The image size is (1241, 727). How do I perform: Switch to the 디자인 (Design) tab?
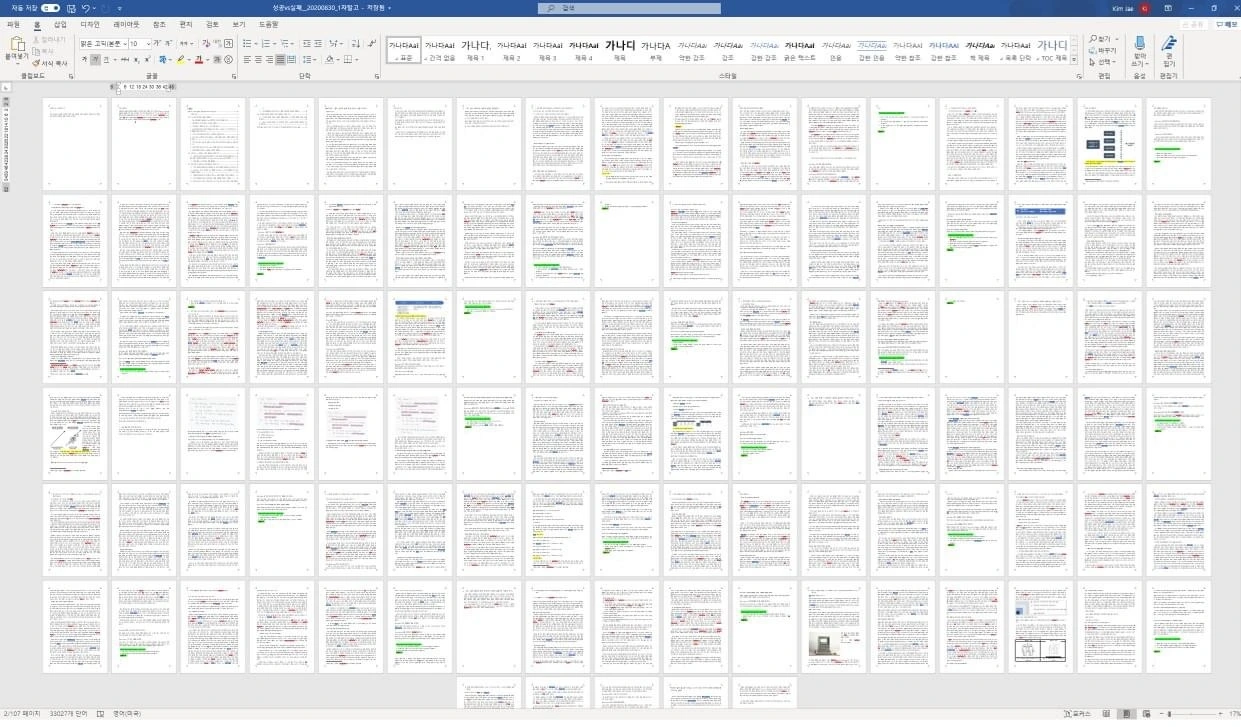pyautogui.click(x=90, y=23)
